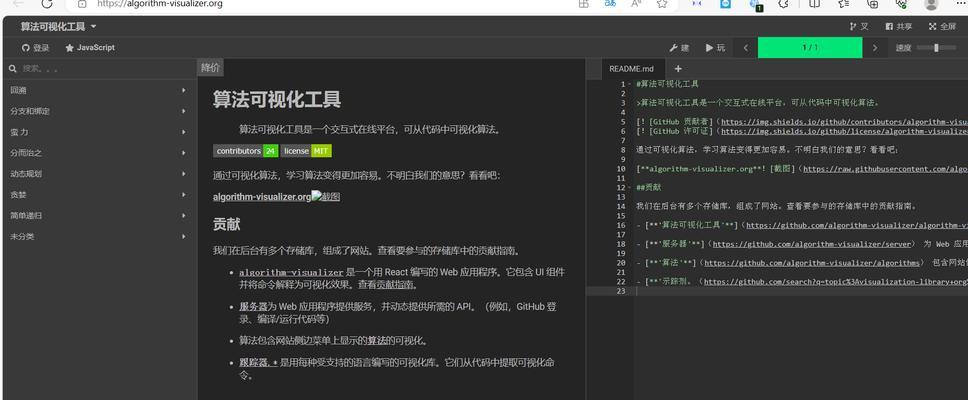Click the browser refresh button

(x=47, y=4)
